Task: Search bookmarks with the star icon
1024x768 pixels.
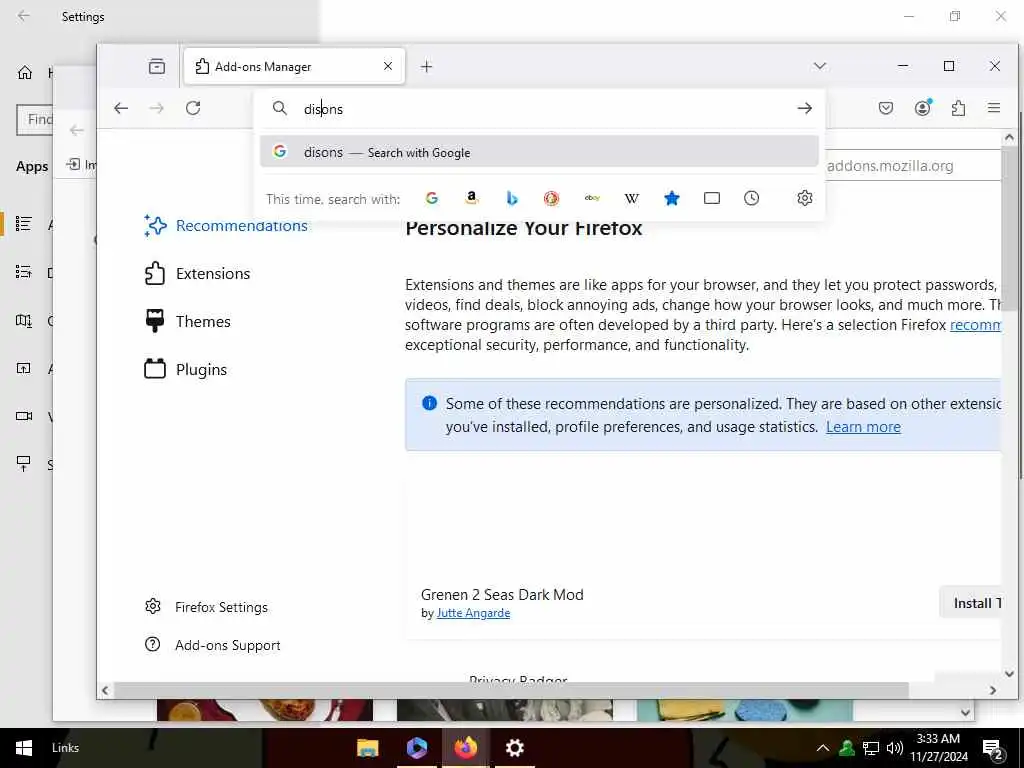Action: point(671,198)
